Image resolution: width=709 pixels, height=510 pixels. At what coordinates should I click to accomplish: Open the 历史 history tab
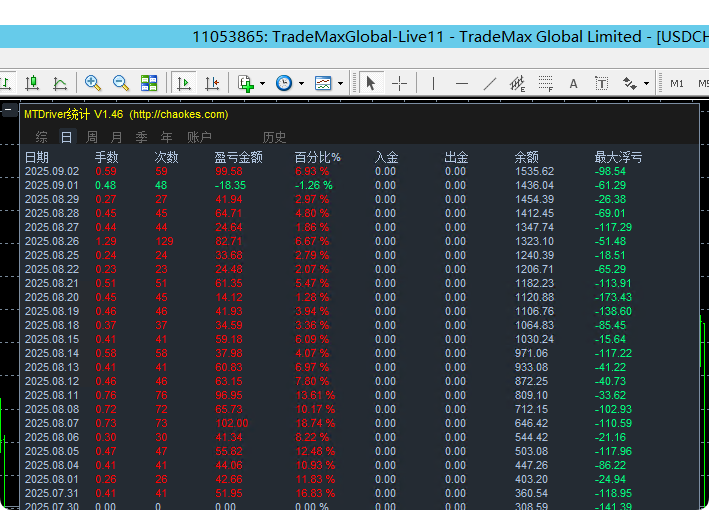pyautogui.click(x=274, y=137)
